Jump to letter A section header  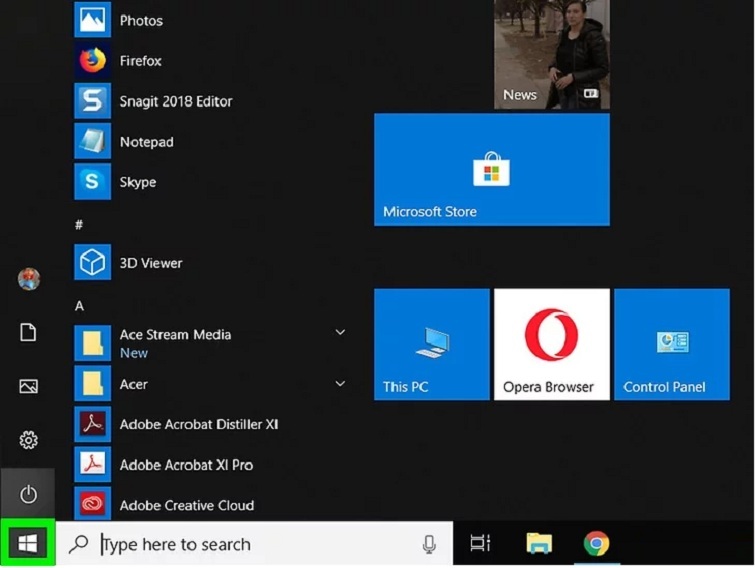79,305
